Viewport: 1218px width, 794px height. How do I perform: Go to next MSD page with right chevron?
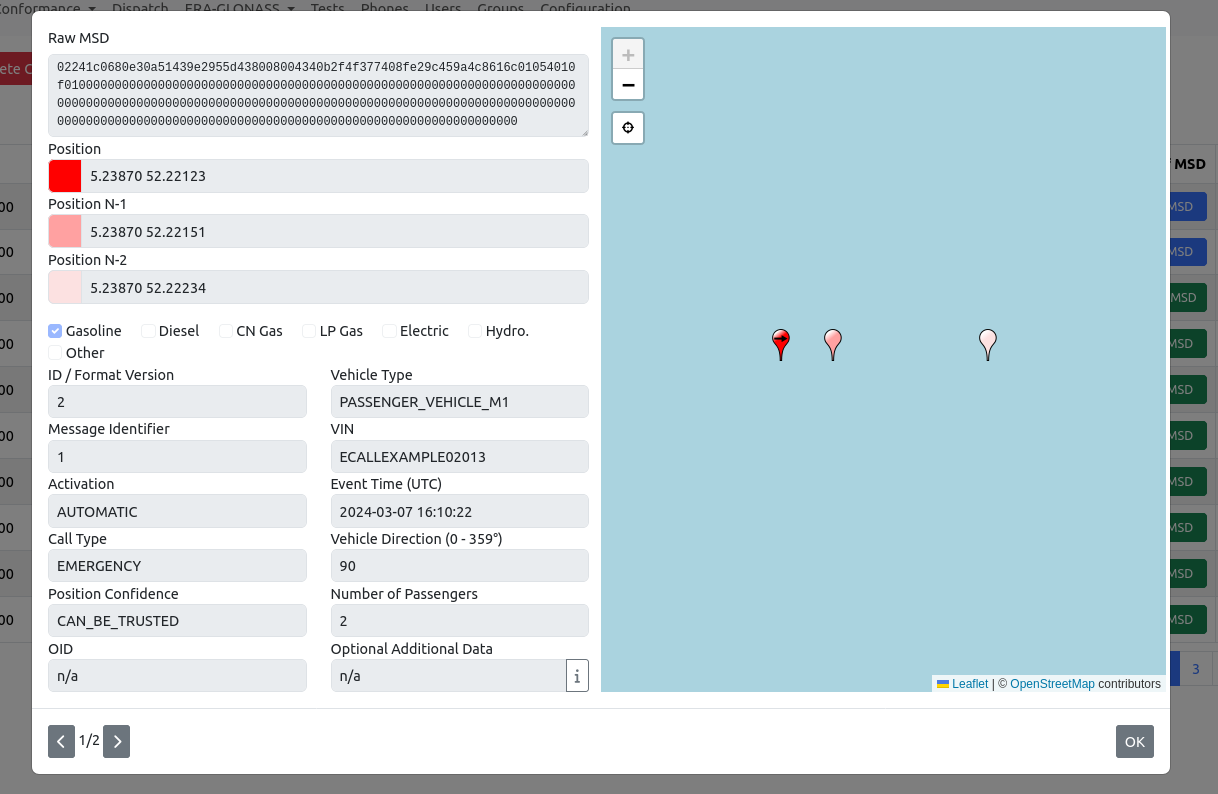coord(116,741)
